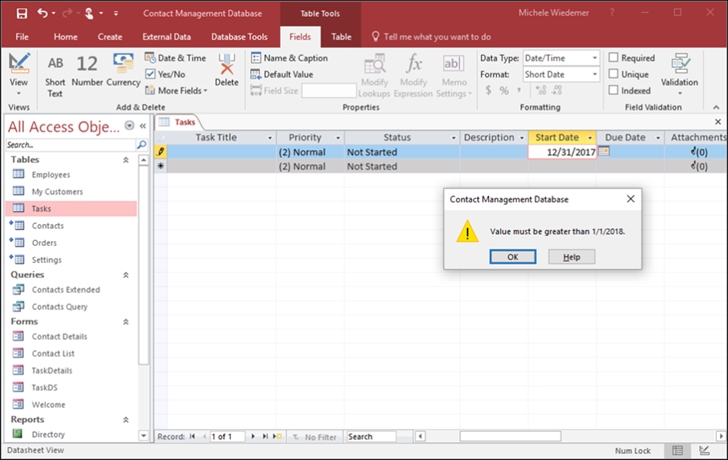
Task: Set the field's Default Value
Action: tap(282, 74)
